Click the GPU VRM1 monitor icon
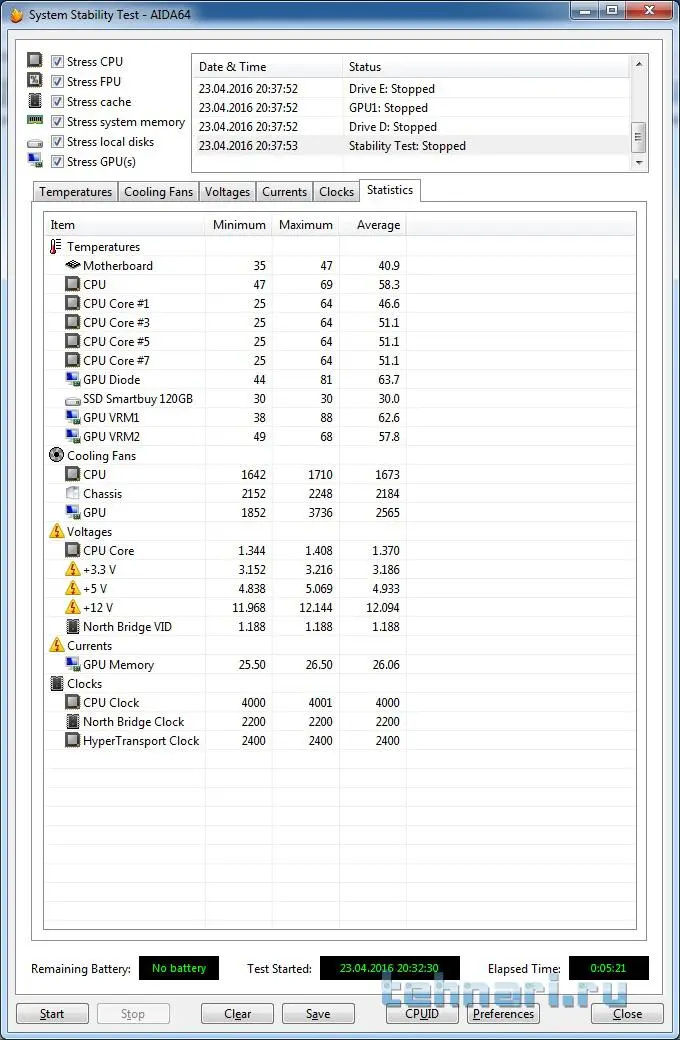680x1040 pixels. click(x=73, y=417)
